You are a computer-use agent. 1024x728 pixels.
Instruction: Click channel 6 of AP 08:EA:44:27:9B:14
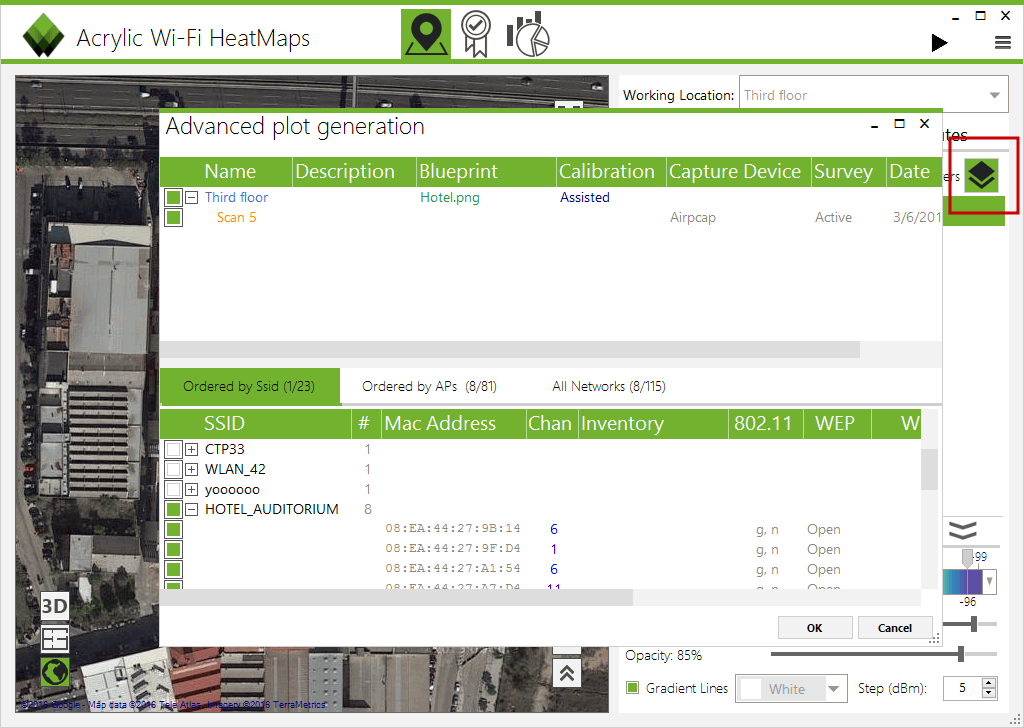coord(554,530)
